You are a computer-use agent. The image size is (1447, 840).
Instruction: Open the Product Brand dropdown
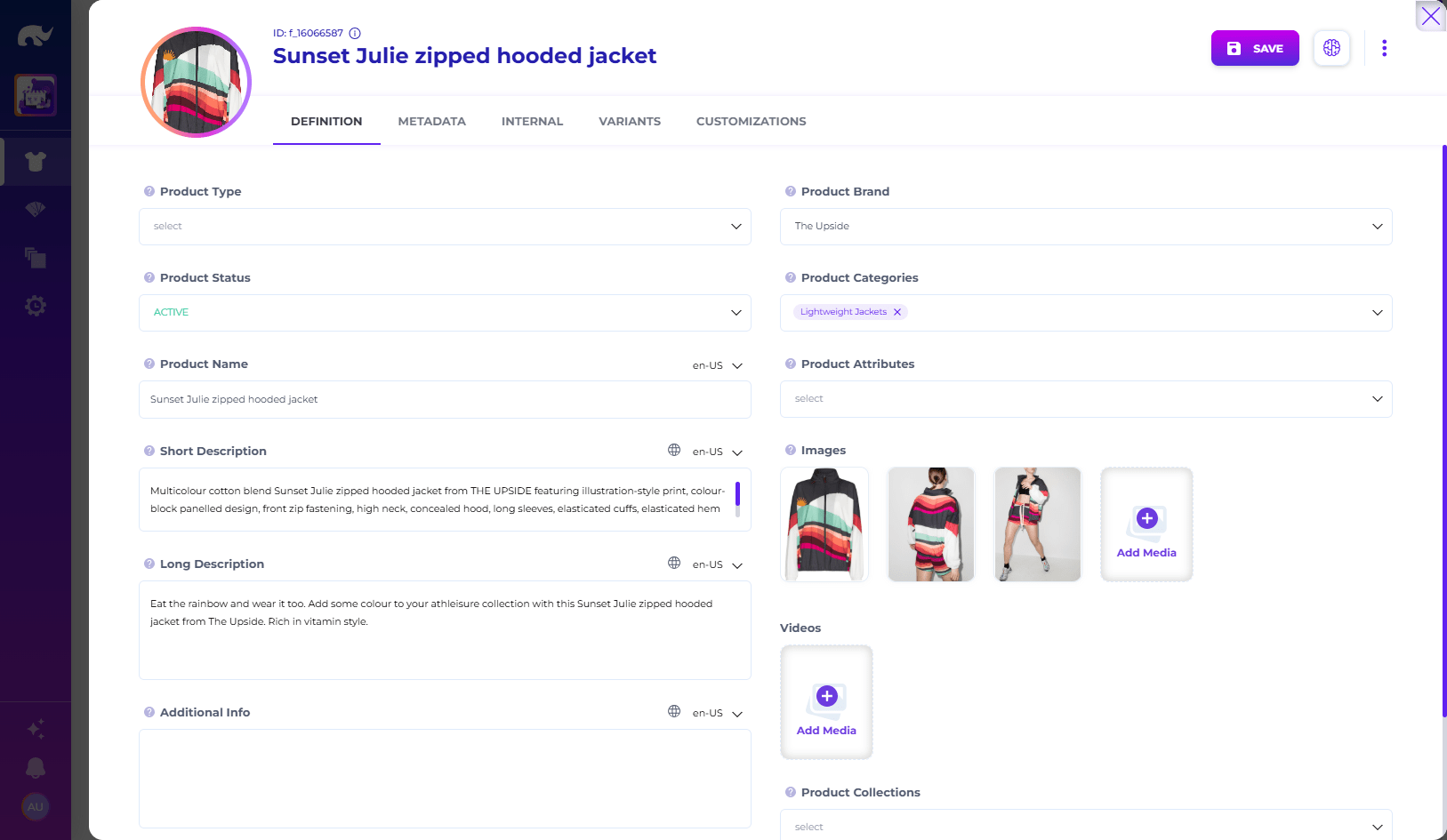[1086, 227]
